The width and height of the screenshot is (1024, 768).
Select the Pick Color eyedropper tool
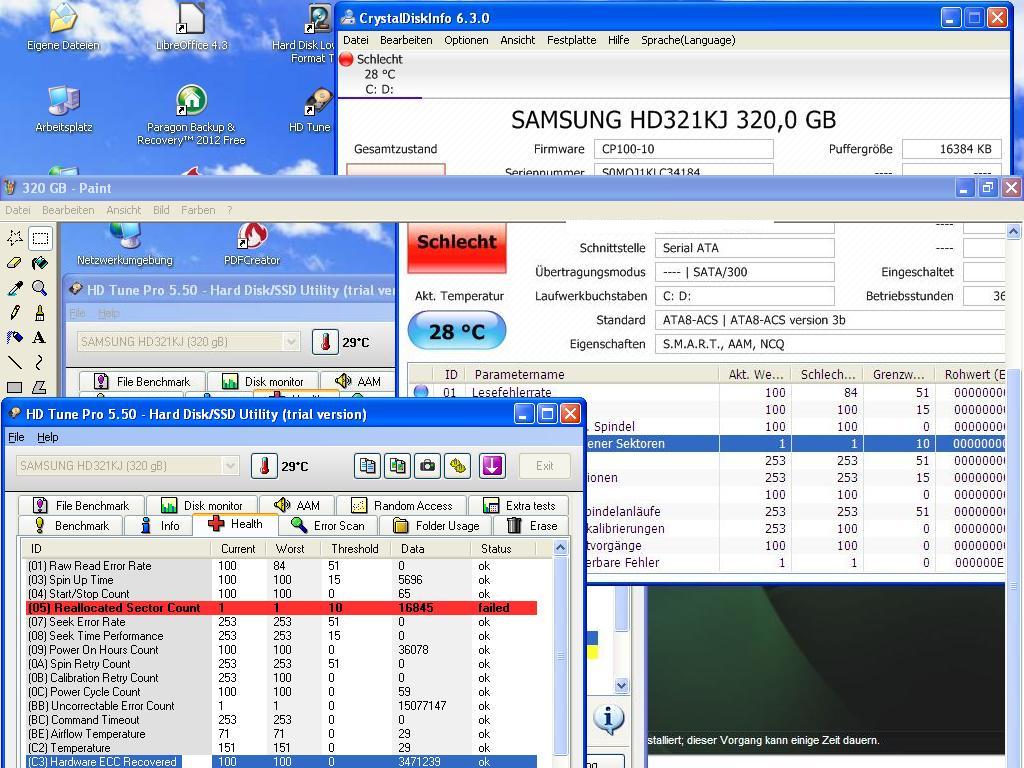tap(14, 288)
